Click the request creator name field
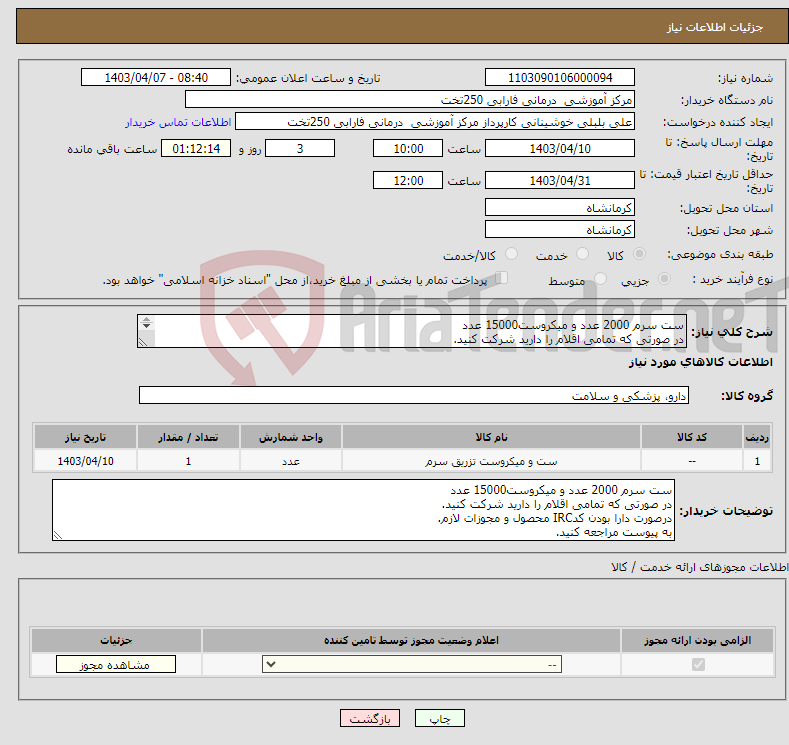This screenshot has height=745, width=789. click(x=435, y=122)
